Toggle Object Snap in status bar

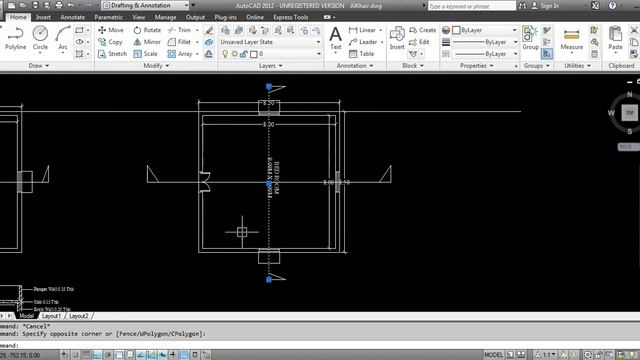pyautogui.click(x=119, y=355)
